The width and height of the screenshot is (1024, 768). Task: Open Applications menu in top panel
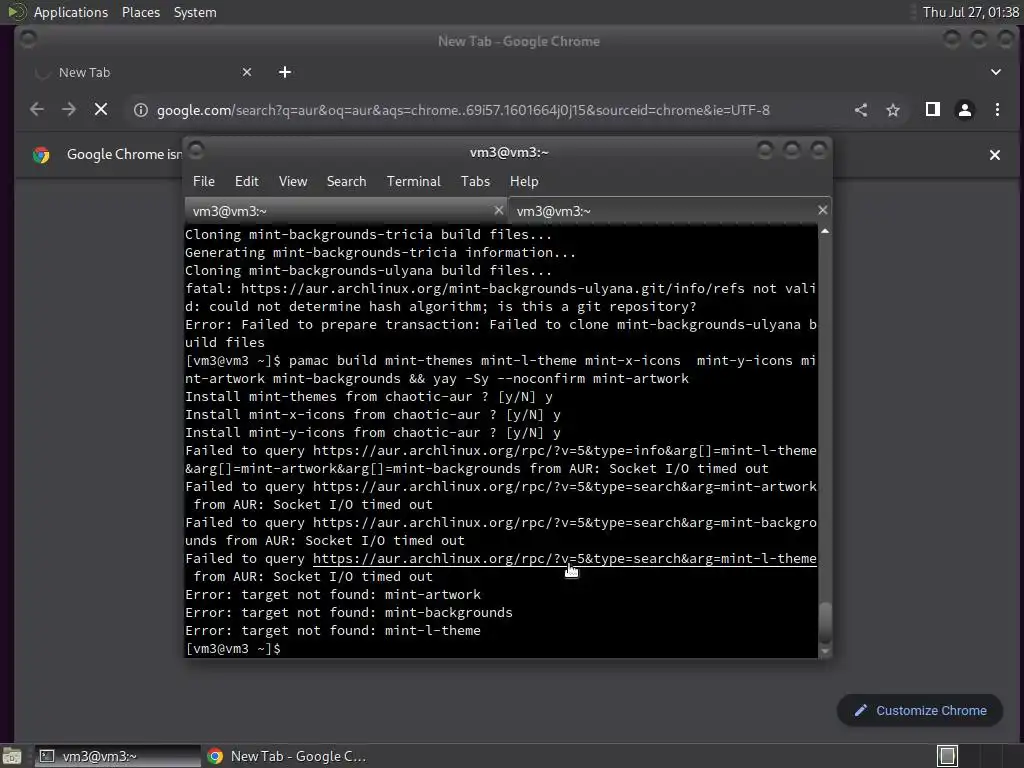(x=71, y=12)
